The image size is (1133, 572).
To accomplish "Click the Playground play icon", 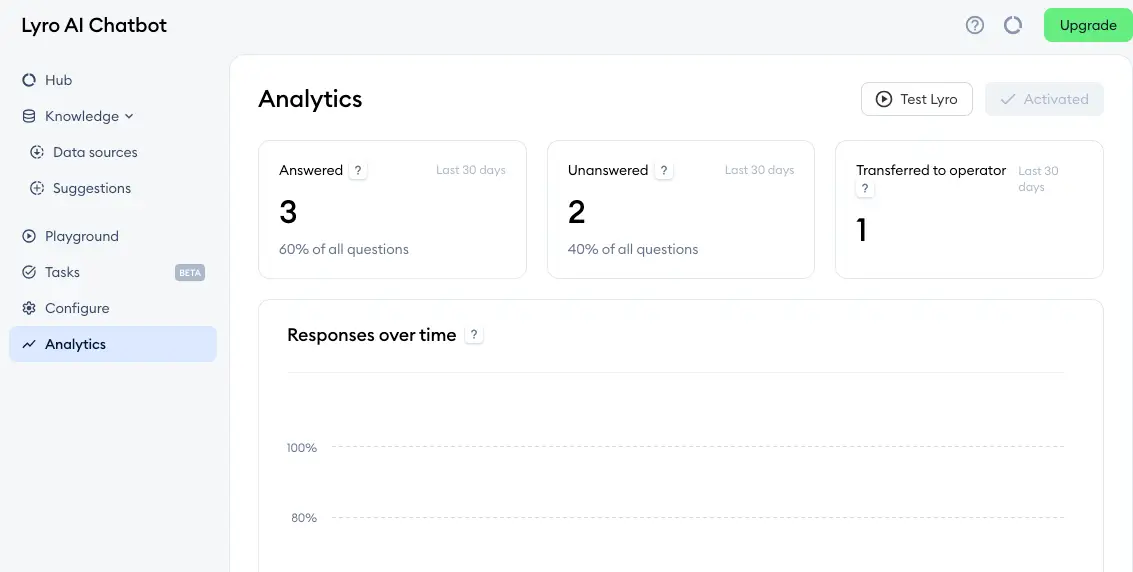I will click(29, 236).
